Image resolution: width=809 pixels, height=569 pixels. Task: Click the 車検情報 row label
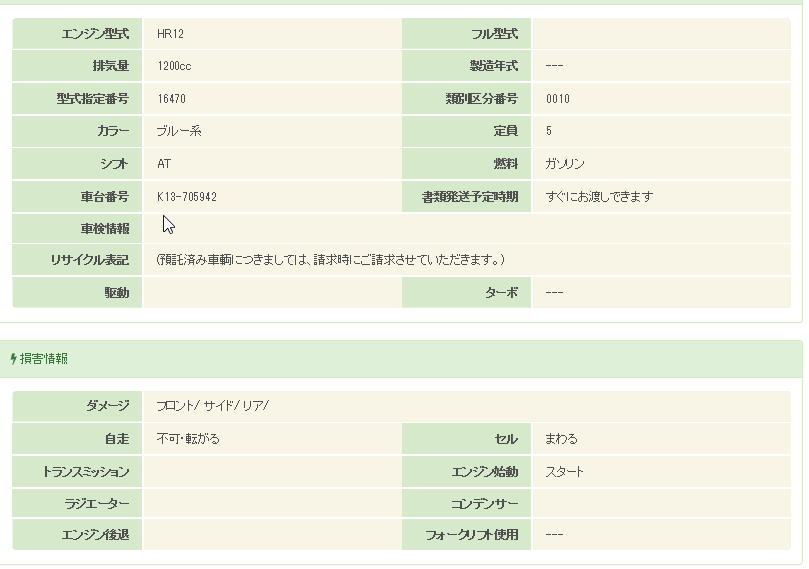tap(105, 229)
